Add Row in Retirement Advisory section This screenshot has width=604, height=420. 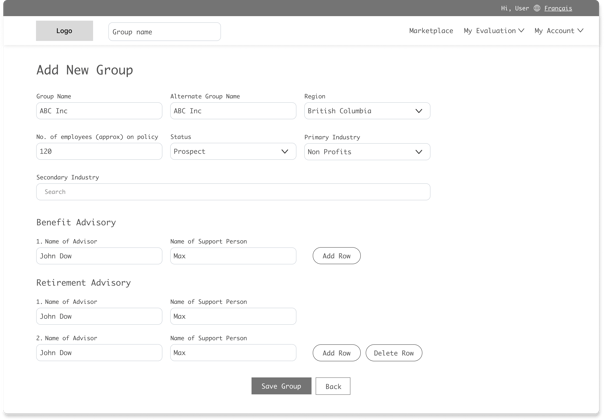[x=337, y=353]
